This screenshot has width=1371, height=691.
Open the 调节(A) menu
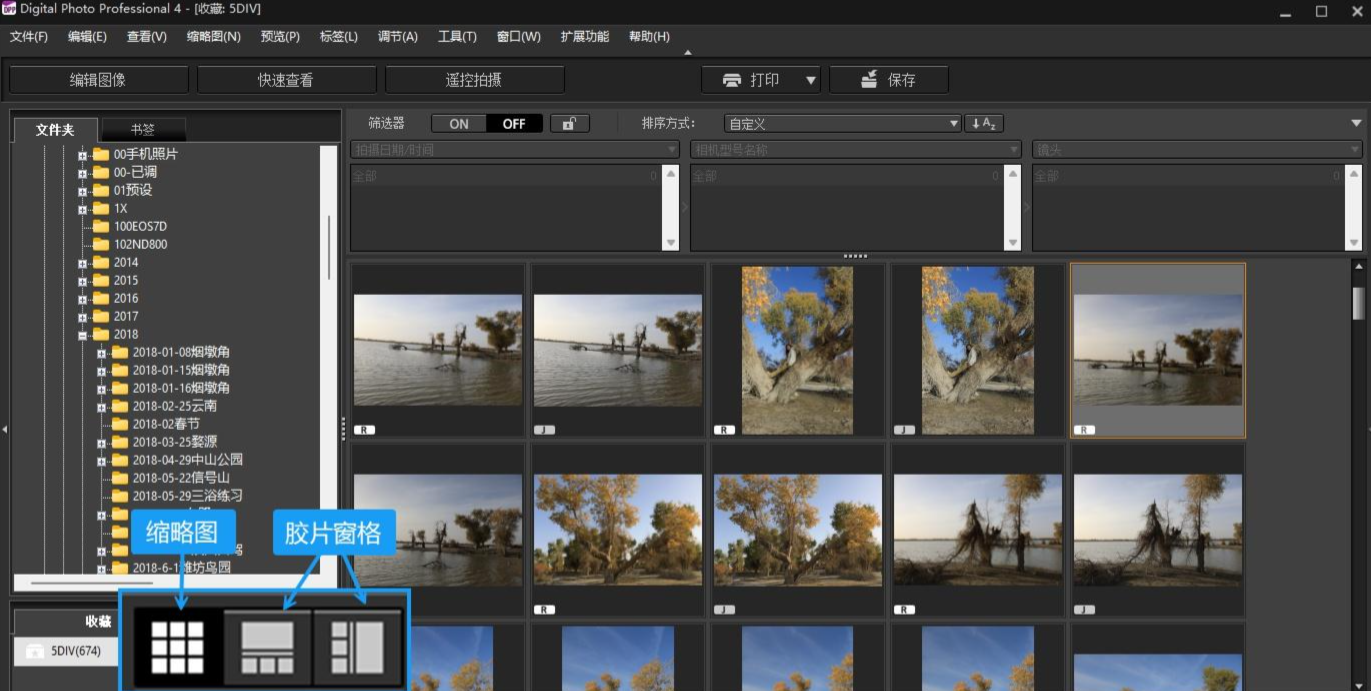pyautogui.click(x=397, y=37)
